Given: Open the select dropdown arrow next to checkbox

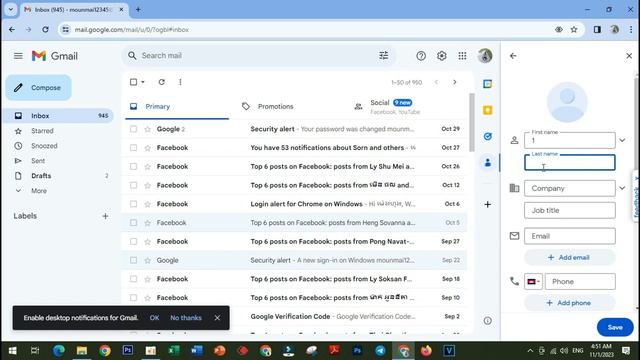Looking at the screenshot, I should [x=143, y=82].
